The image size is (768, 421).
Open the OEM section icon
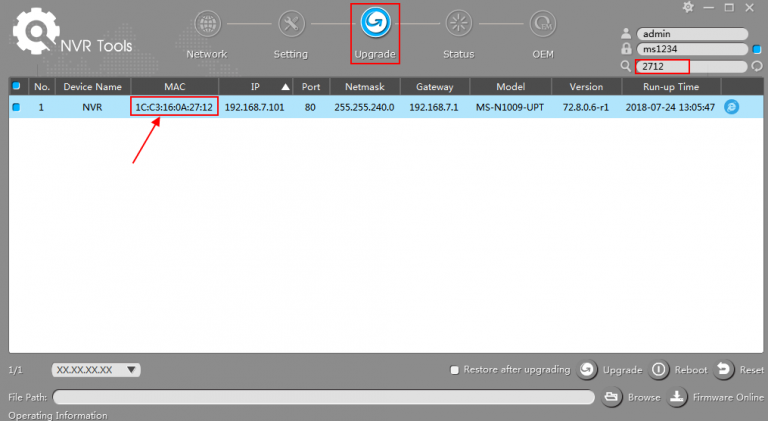pos(542,23)
